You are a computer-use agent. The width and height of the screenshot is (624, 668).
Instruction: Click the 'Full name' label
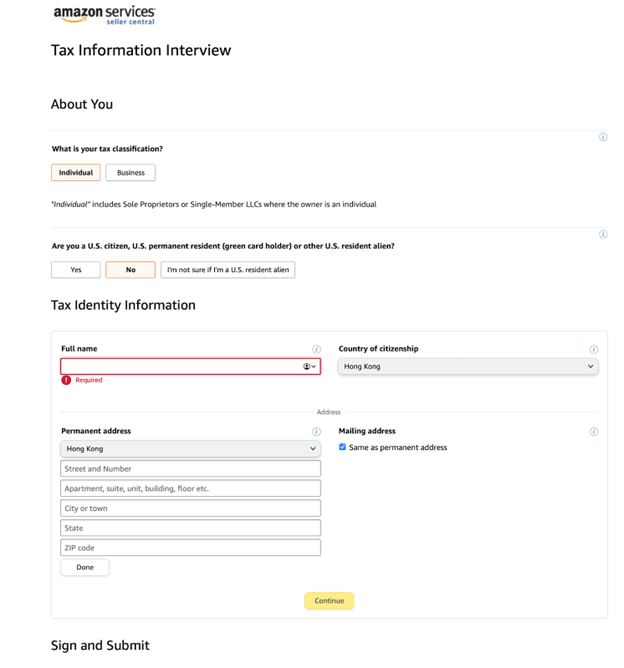[x=79, y=349]
